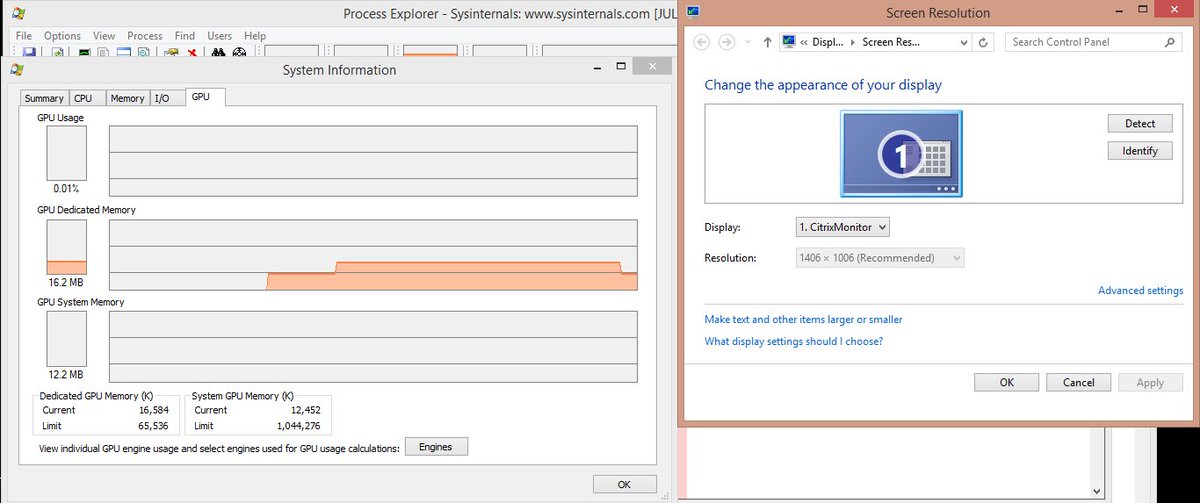Image resolution: width=1200 pixels, height=503 pixels.
Task: Click the Refresh button beside the address bar
Action: 984,42
